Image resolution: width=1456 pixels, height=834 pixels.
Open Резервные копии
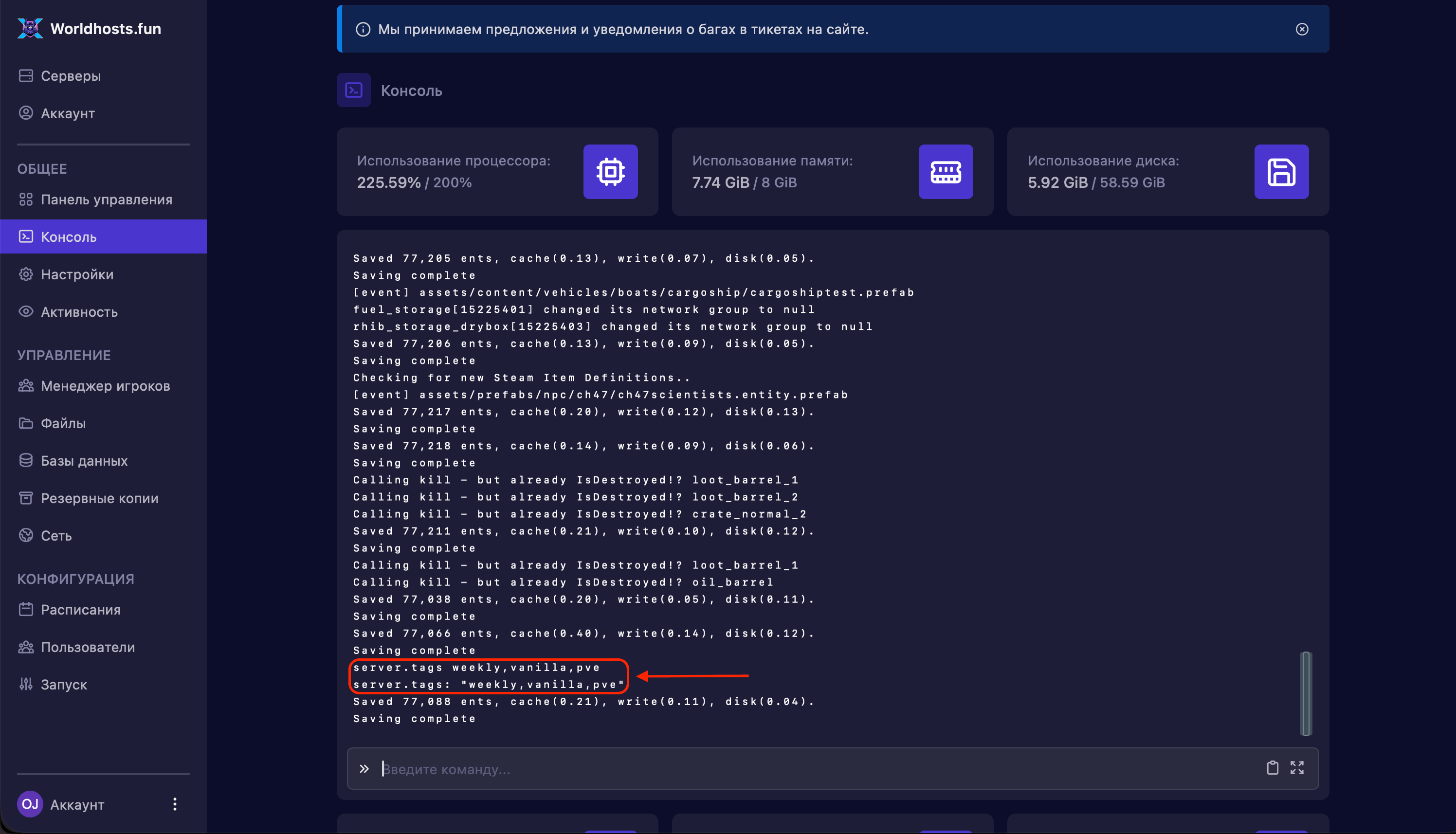click(103, 498)
